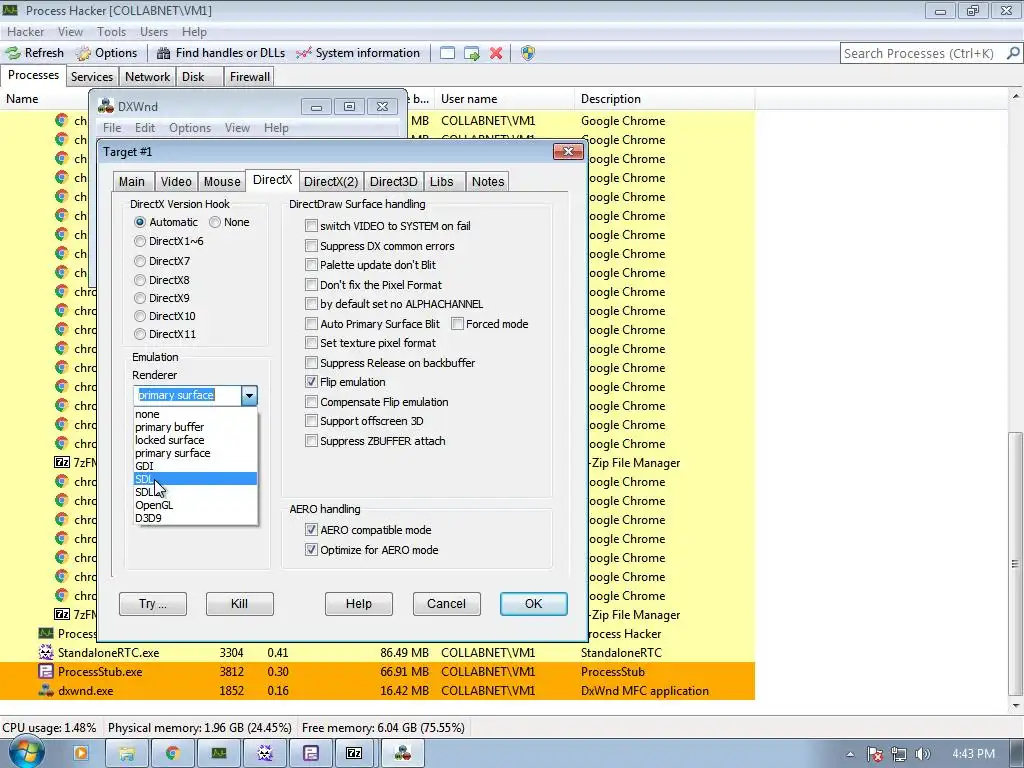
Task: Select the StandaloneRTC.exe process icon
Action: tap(46, 652)
